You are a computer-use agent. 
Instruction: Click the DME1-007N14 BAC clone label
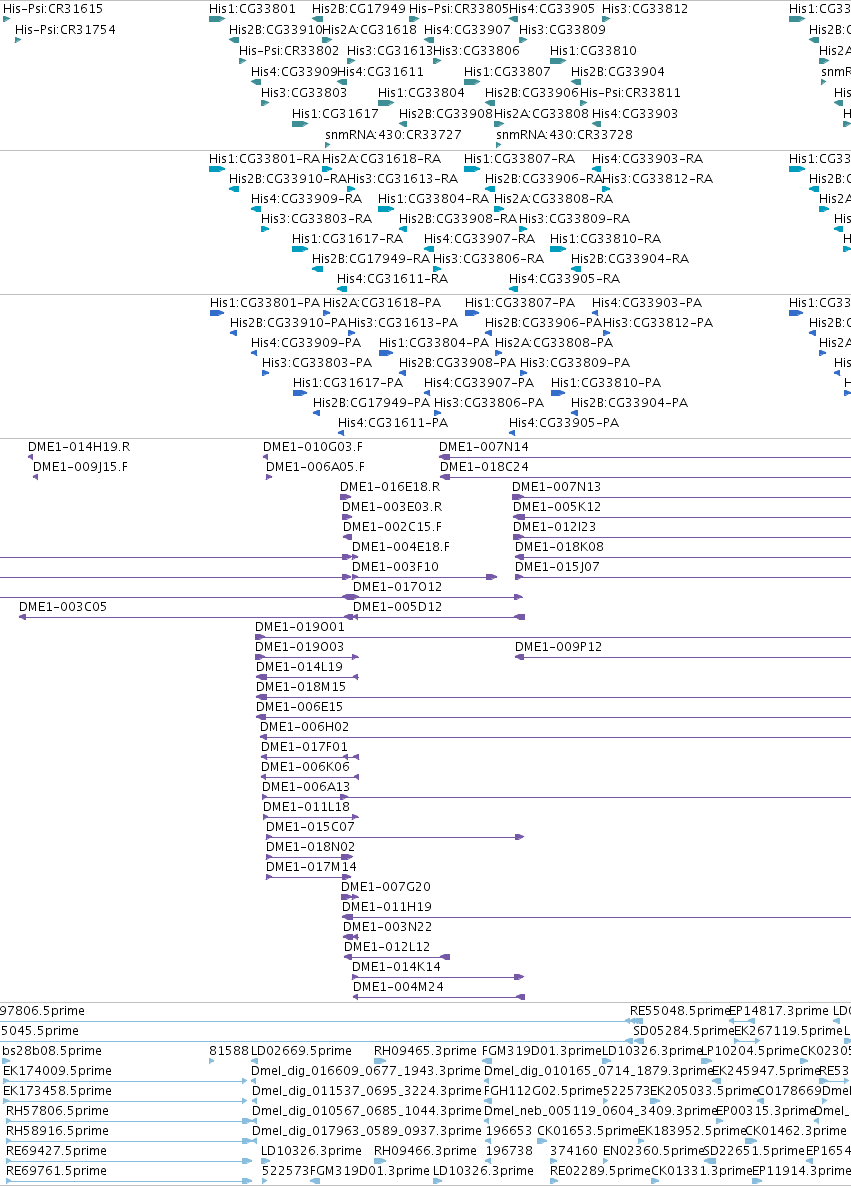coord(483,447)
